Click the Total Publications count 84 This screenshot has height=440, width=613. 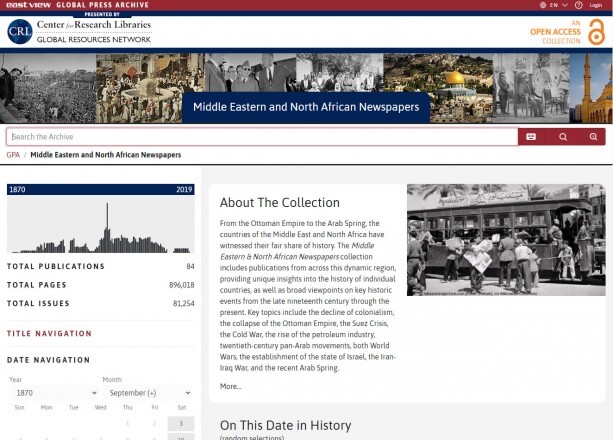tap(190, 266)
